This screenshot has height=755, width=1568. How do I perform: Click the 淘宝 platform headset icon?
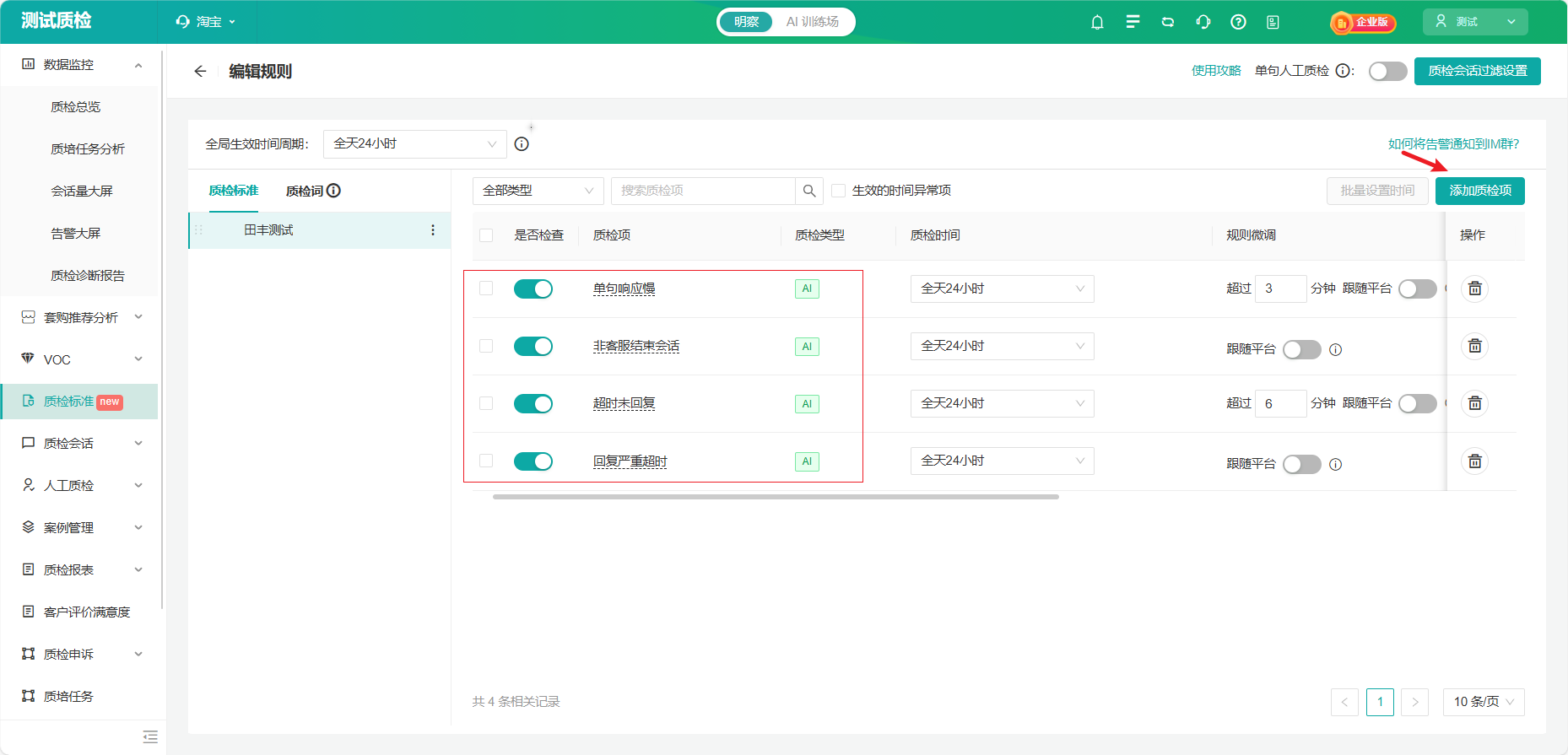(182, 22)
